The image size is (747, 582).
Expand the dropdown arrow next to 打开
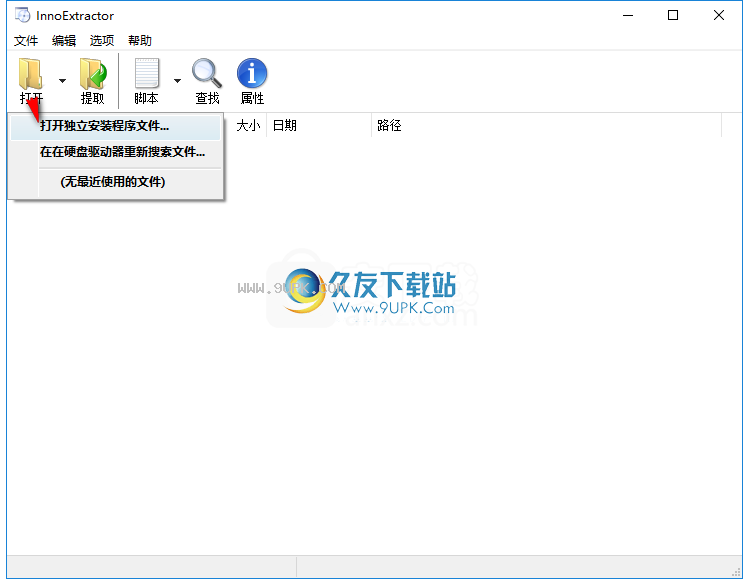click(x=62, y=81)
